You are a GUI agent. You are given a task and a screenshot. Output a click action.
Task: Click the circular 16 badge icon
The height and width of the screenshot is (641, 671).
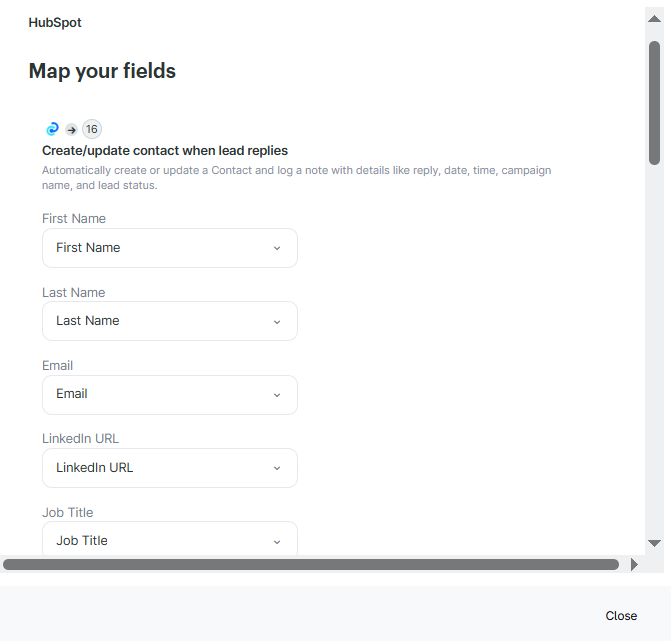(x=91, y=129)
